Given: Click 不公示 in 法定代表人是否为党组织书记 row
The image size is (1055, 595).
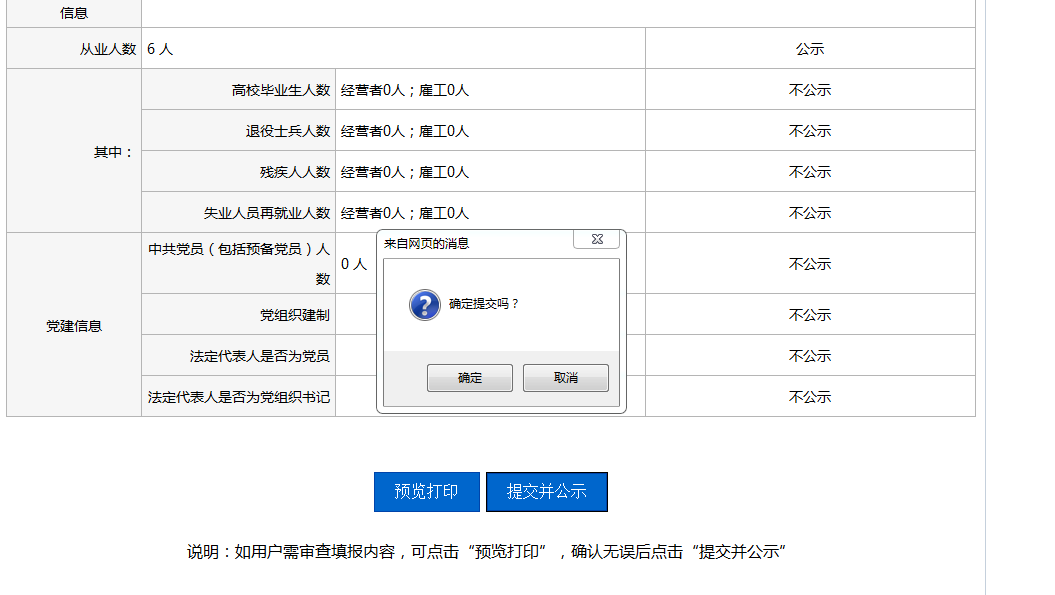Looking at the screenshot, I should click(x=810, y=397).
